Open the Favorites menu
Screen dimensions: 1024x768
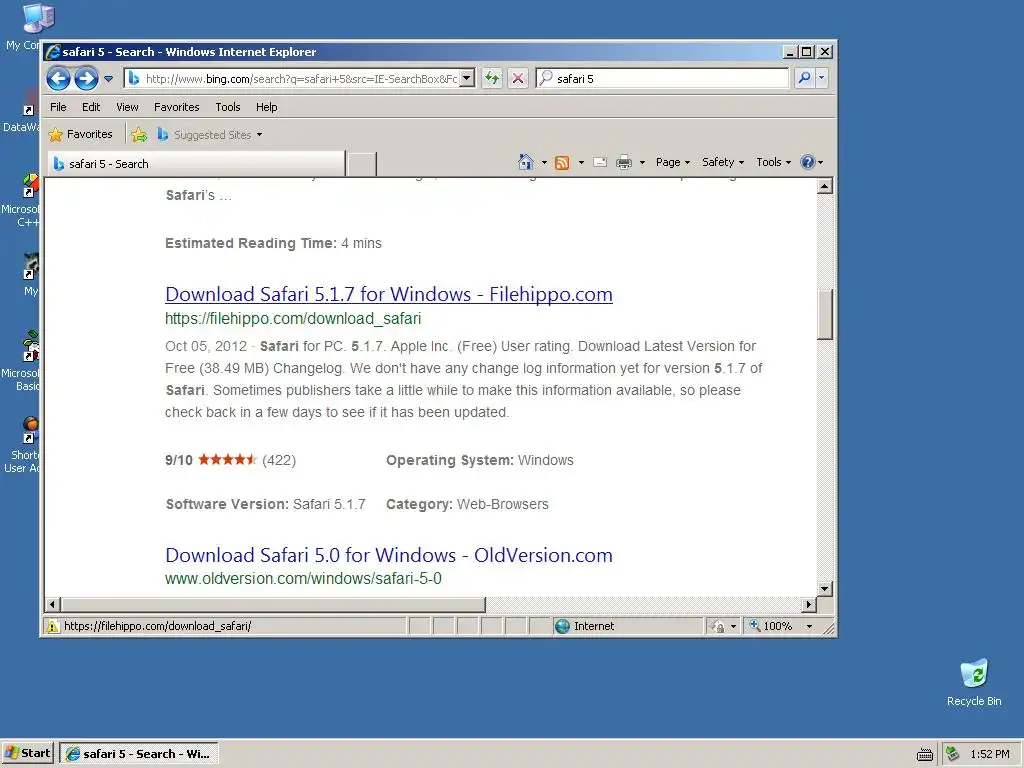click(176, 107)
